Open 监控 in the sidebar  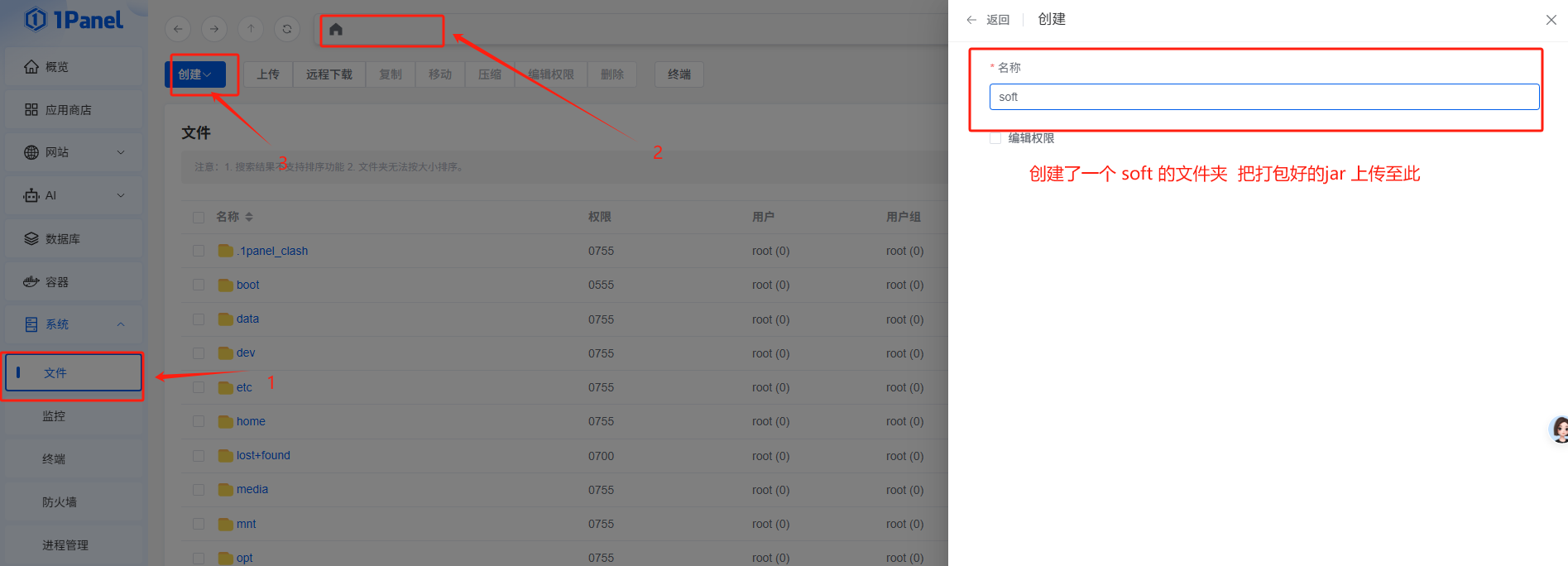[74, 415]
